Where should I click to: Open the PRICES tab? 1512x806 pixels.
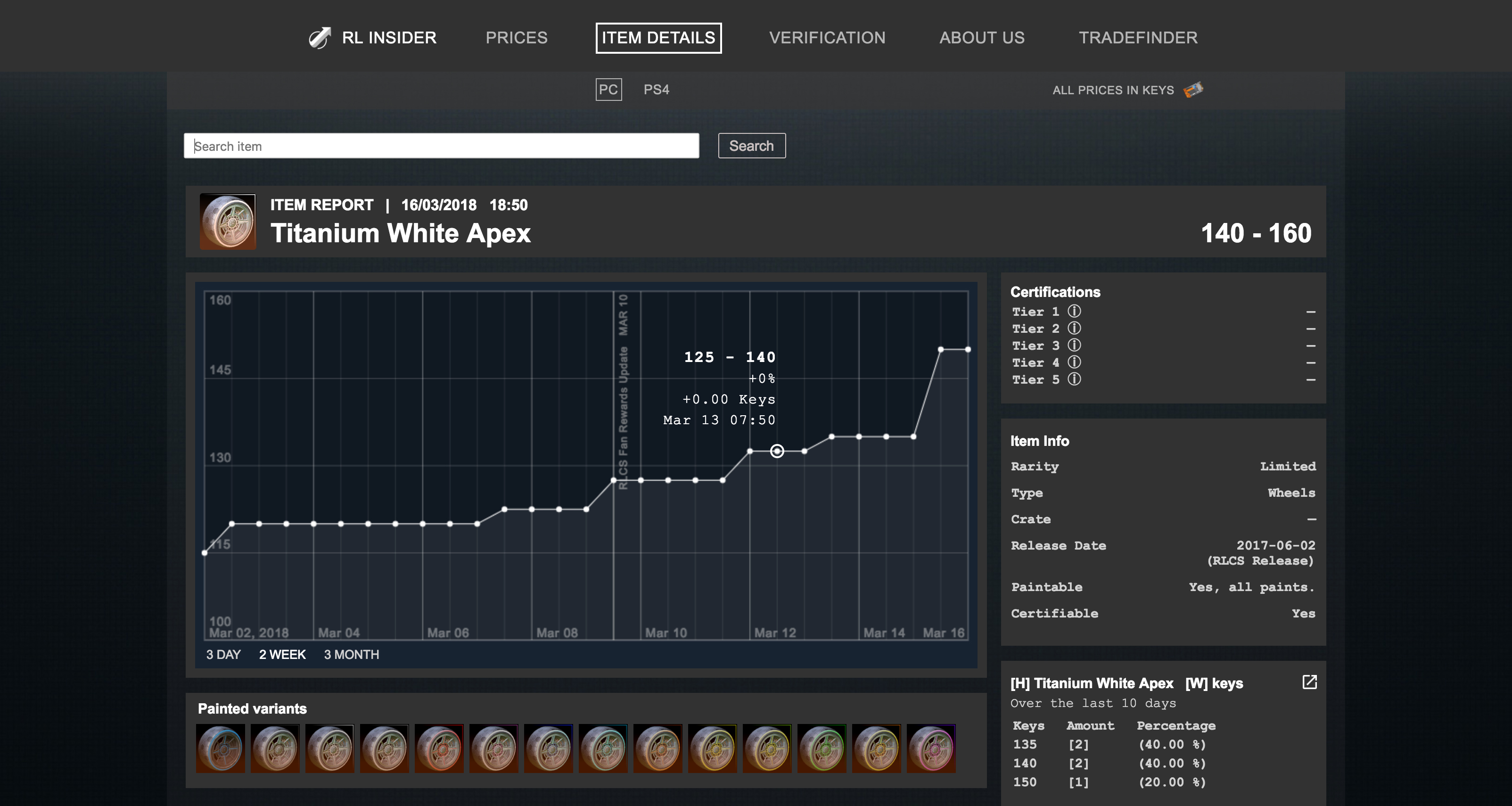pyautogui.click(x=516, y=38)
